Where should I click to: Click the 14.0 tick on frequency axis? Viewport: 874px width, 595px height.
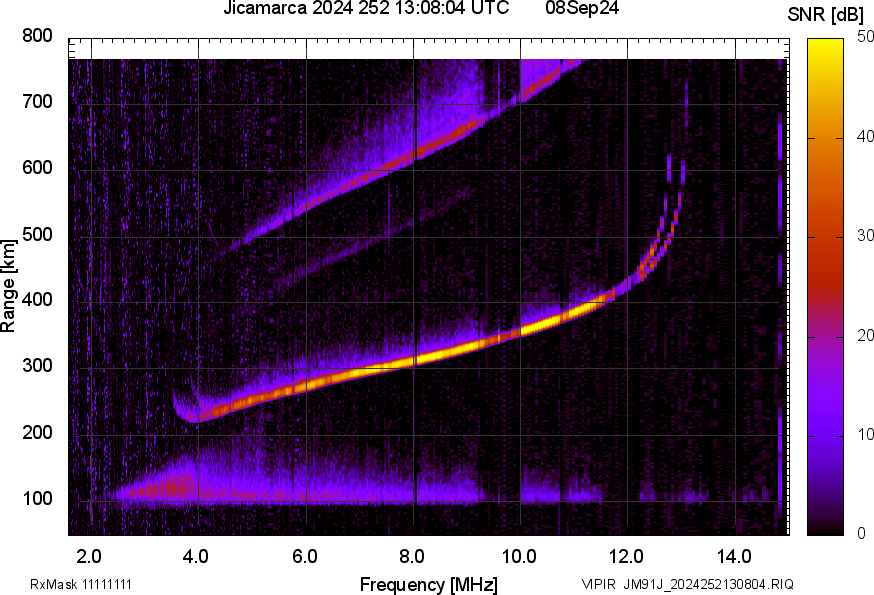tap(734, 555)
